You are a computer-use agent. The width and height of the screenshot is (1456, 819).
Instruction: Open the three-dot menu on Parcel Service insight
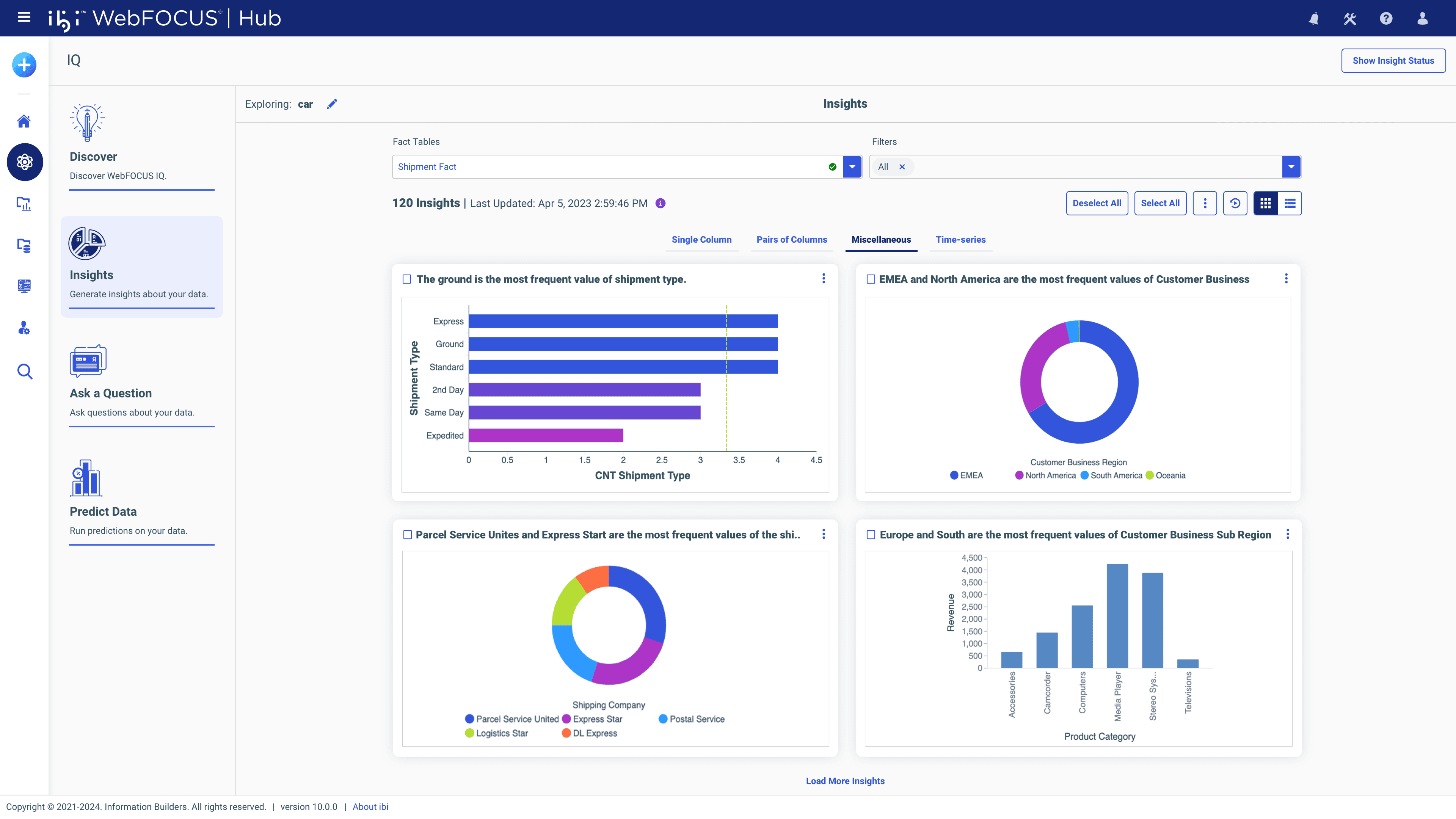tap(824, 534)
